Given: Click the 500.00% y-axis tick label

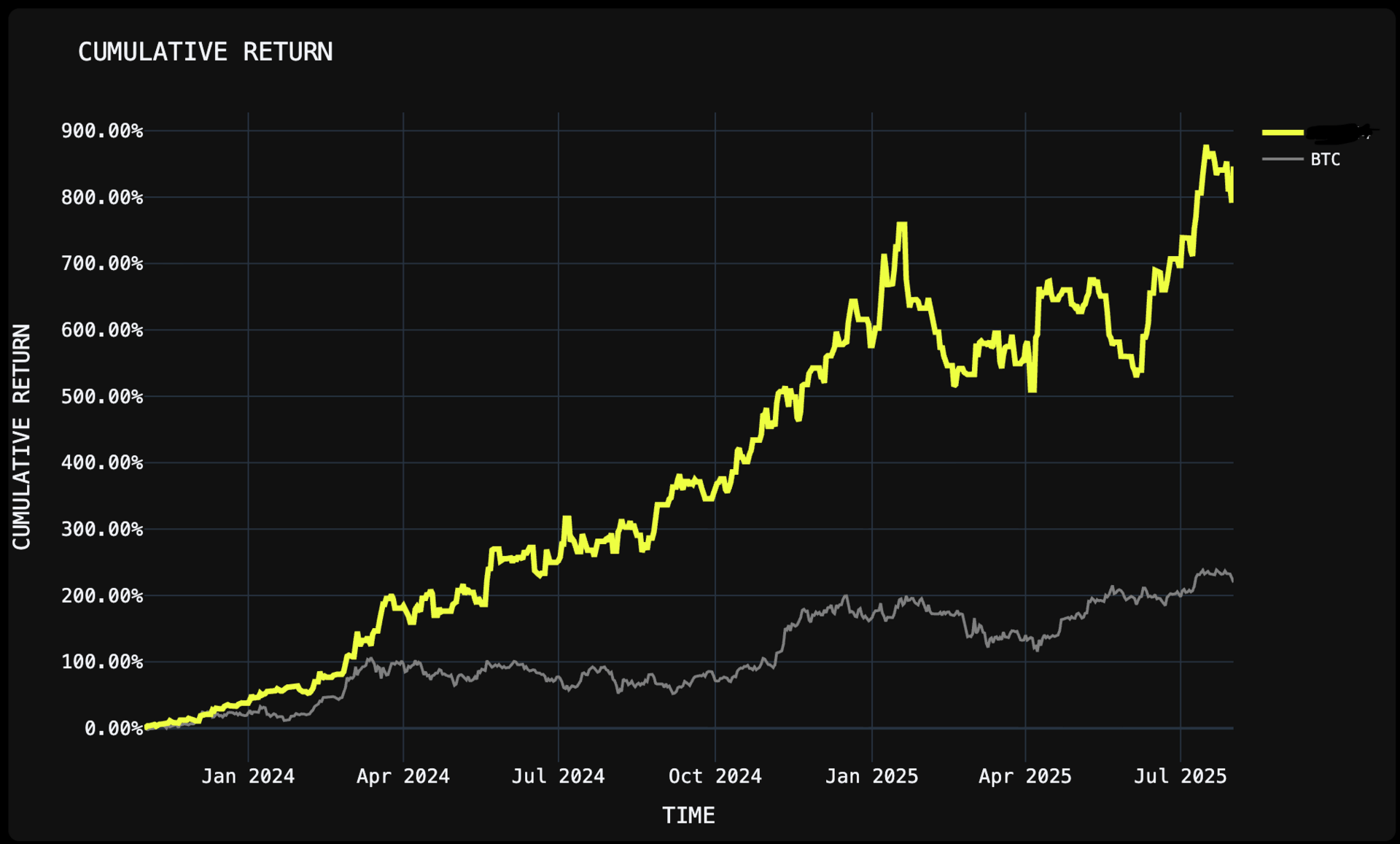Looking at the screenshot, I should point(102,396).
